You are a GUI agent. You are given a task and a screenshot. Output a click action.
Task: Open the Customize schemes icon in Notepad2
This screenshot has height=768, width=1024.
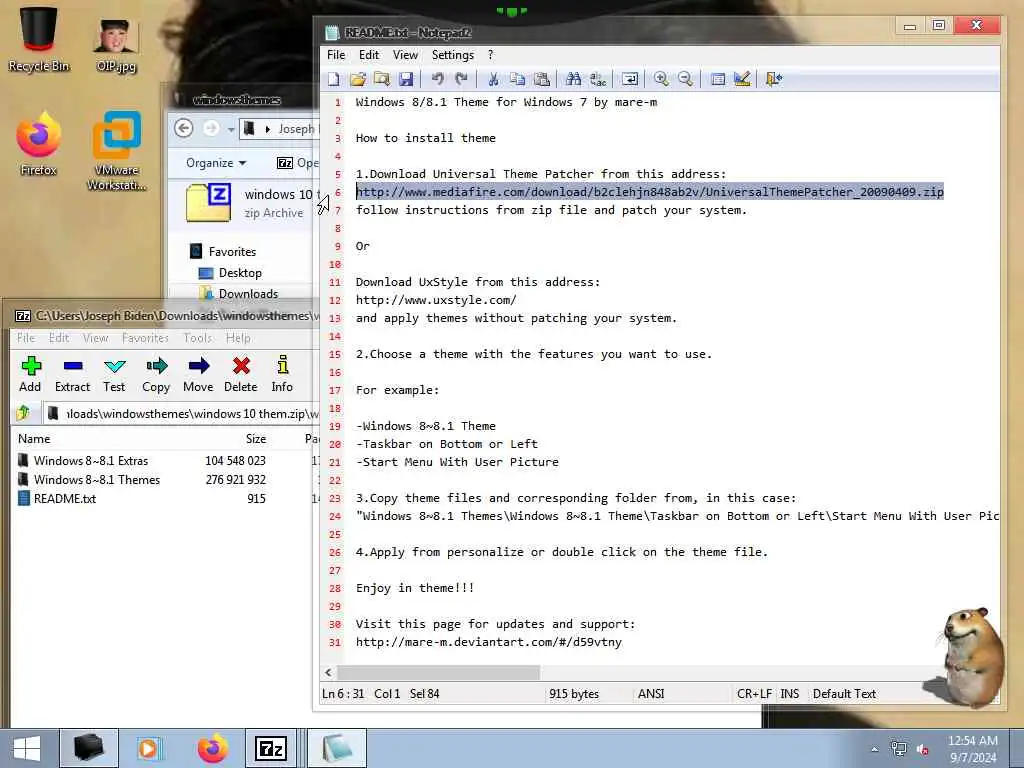coord(742,79)
